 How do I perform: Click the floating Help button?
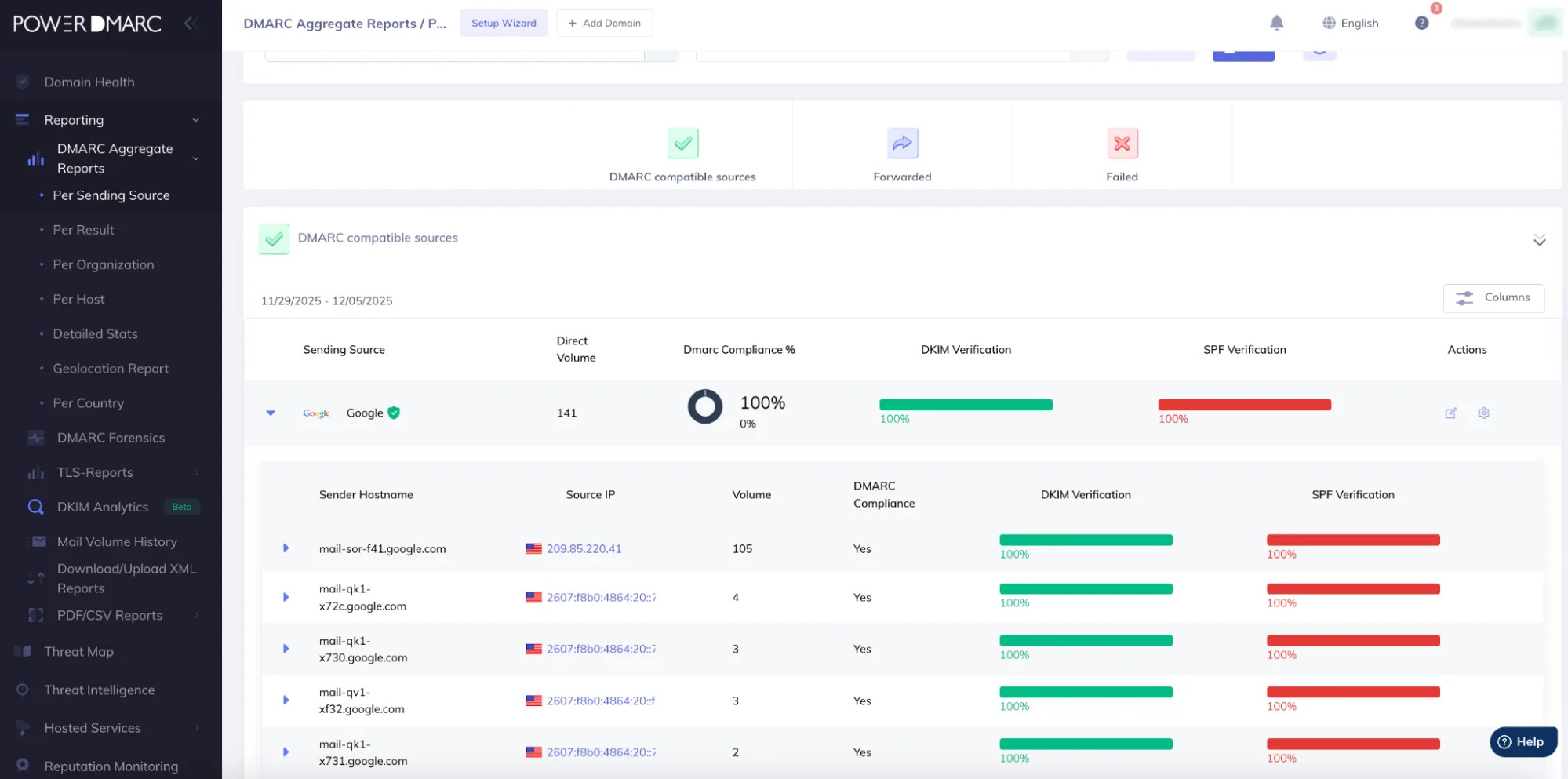click(1522, 741)
